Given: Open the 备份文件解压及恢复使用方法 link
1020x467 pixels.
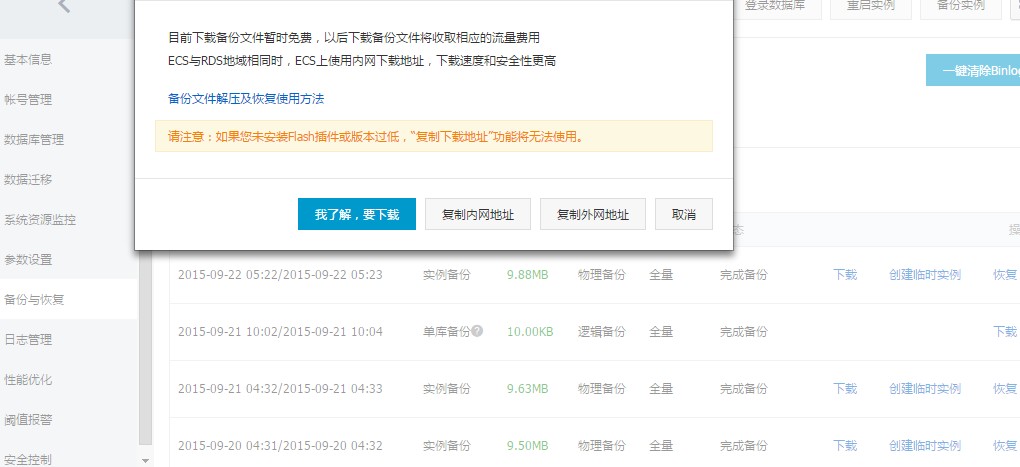Looking at the screenshot, I should tap(246, 98).
